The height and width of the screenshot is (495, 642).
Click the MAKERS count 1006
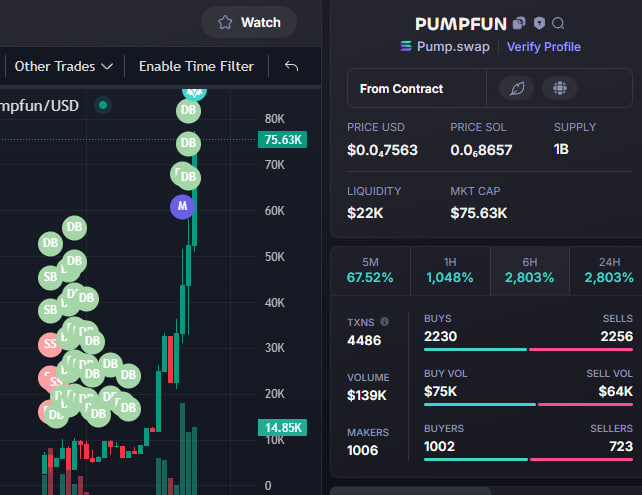pyautogui.click(x=362, y=450)
